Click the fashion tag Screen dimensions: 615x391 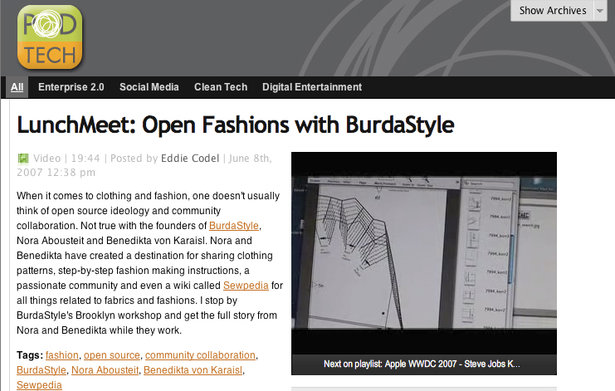(x=62, y=355)
